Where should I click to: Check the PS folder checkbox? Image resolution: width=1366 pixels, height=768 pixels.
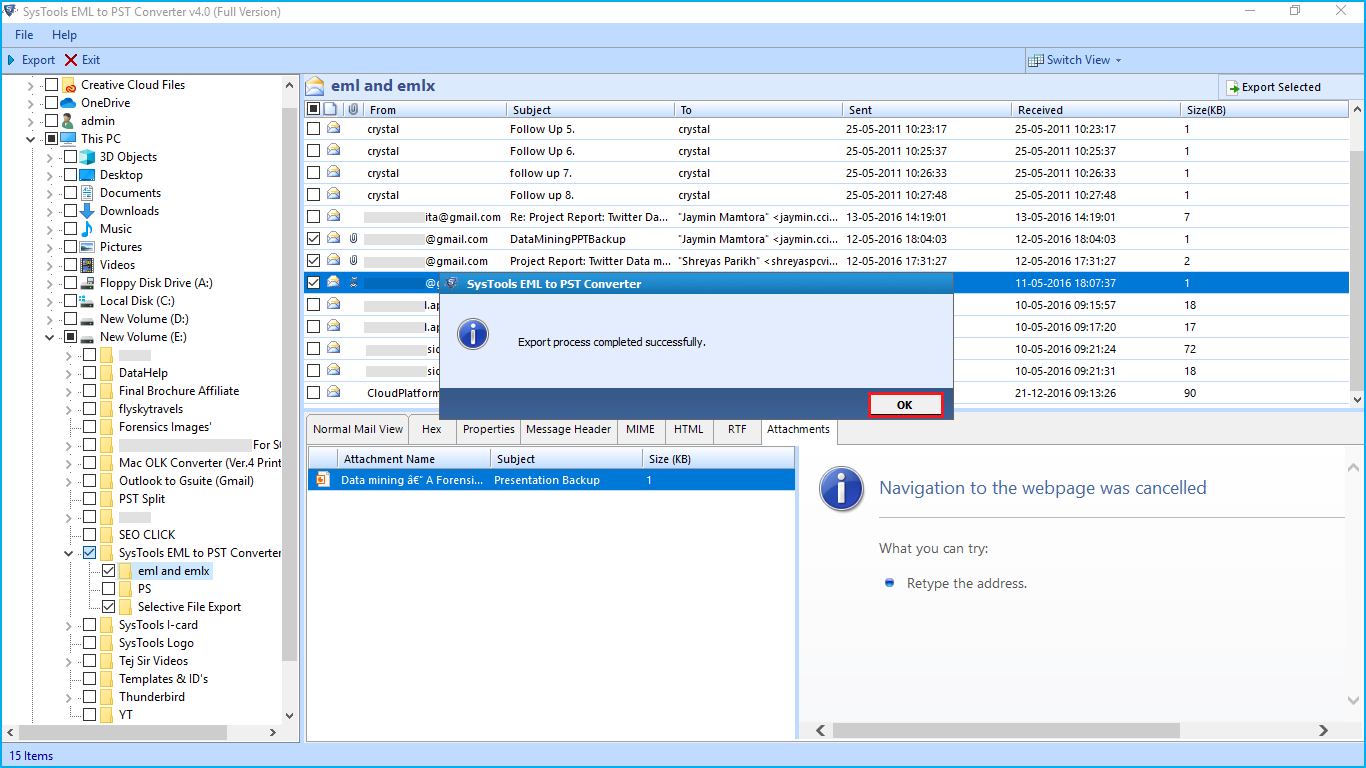[x=109, y=589]
